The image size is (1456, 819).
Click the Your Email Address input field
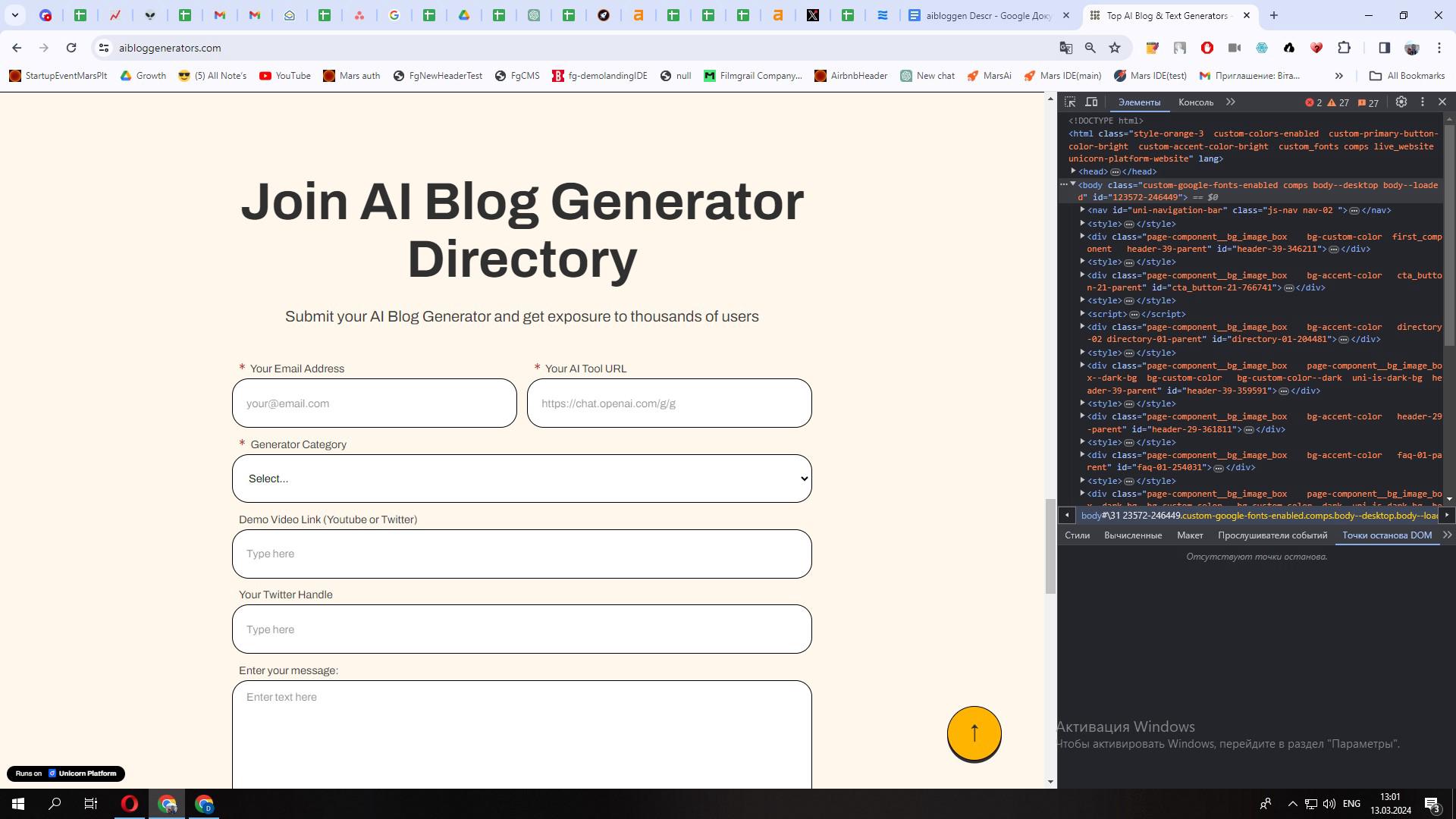click(x=375, y=403)
